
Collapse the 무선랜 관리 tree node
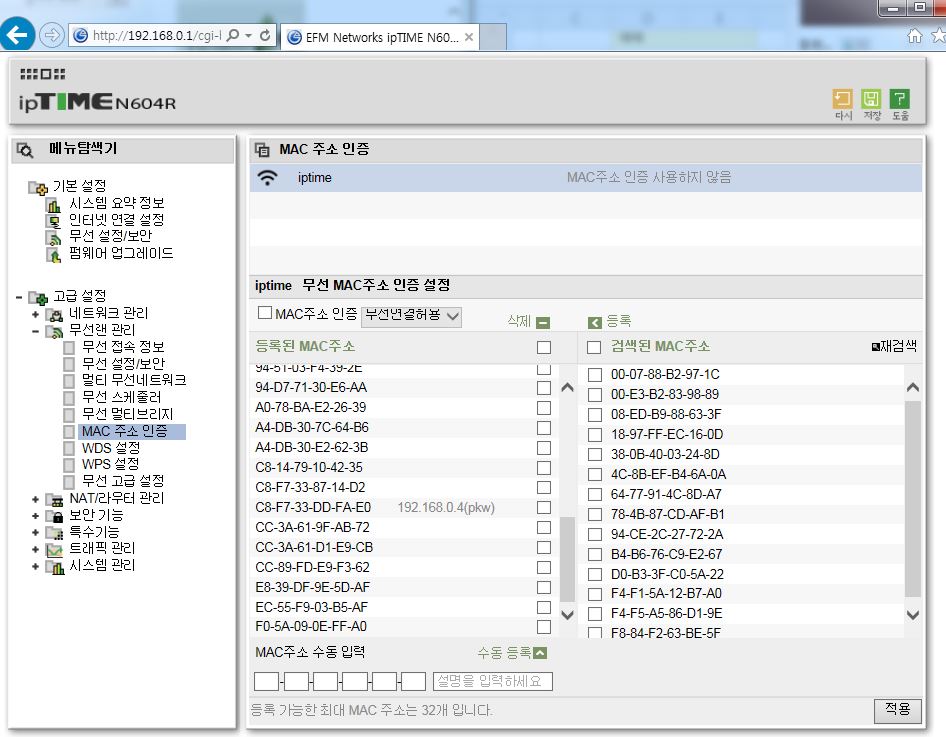coord(36,331)
